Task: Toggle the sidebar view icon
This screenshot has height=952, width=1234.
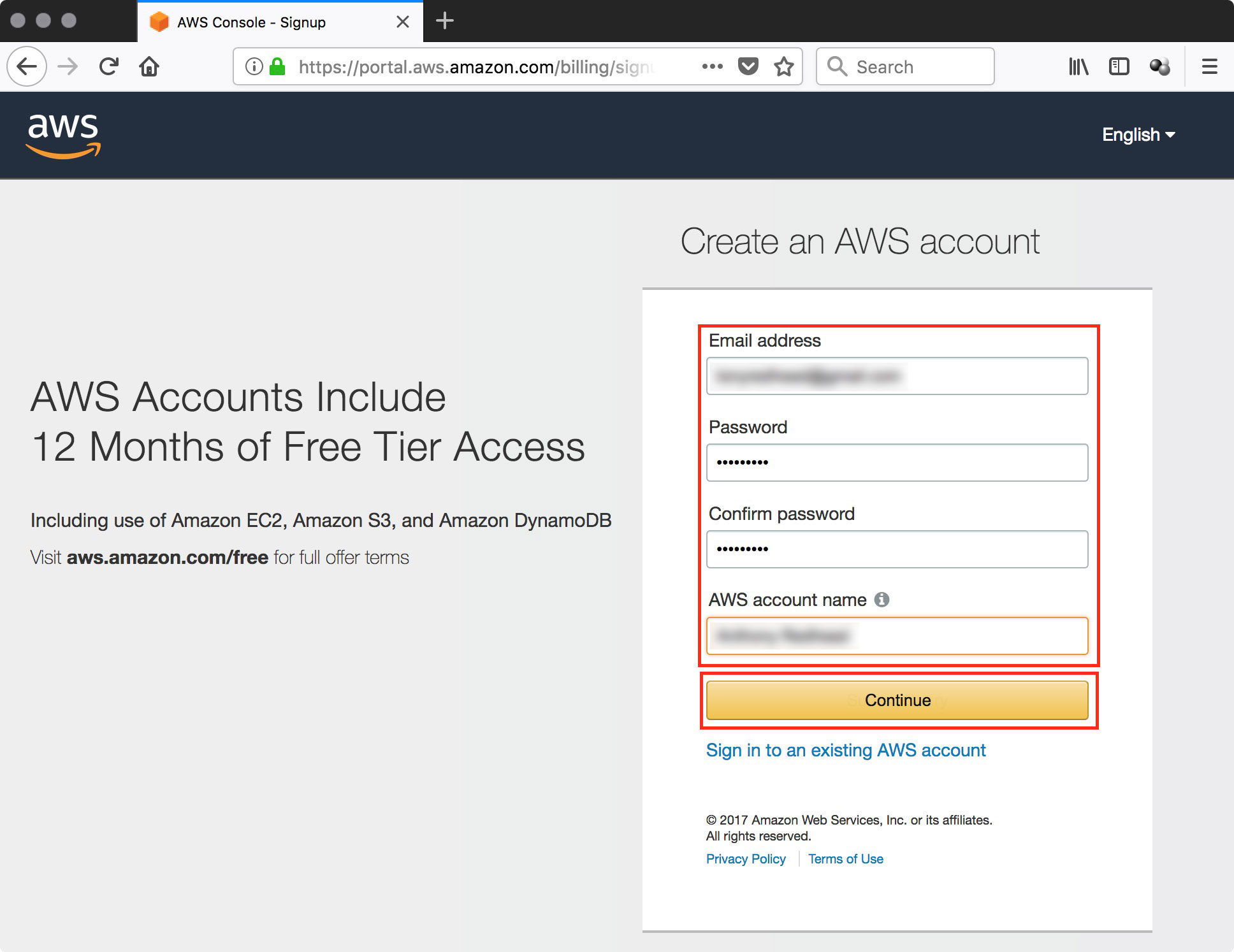Action: click(1119, 66)
